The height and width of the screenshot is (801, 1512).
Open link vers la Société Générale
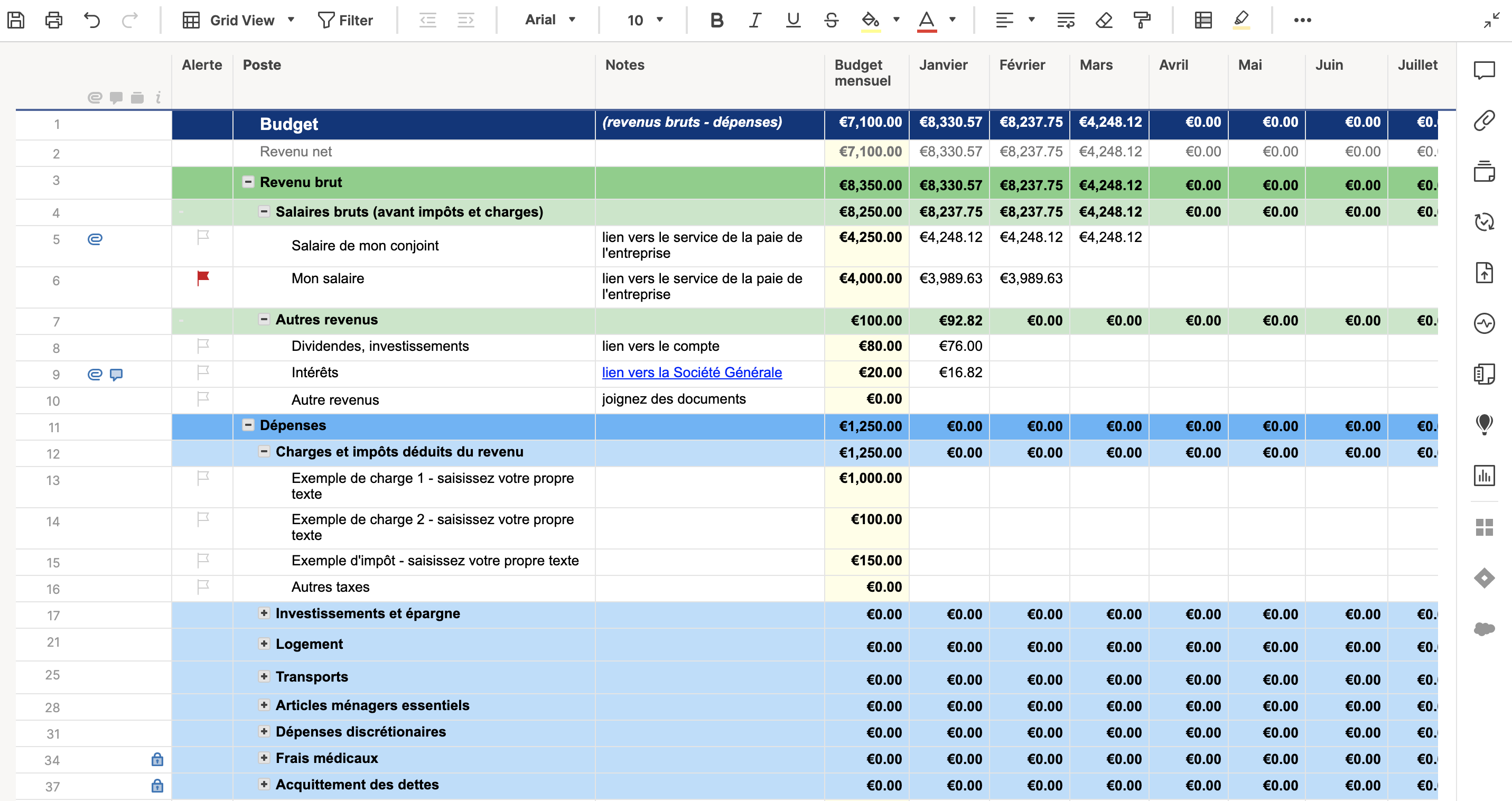coord(692,372)
